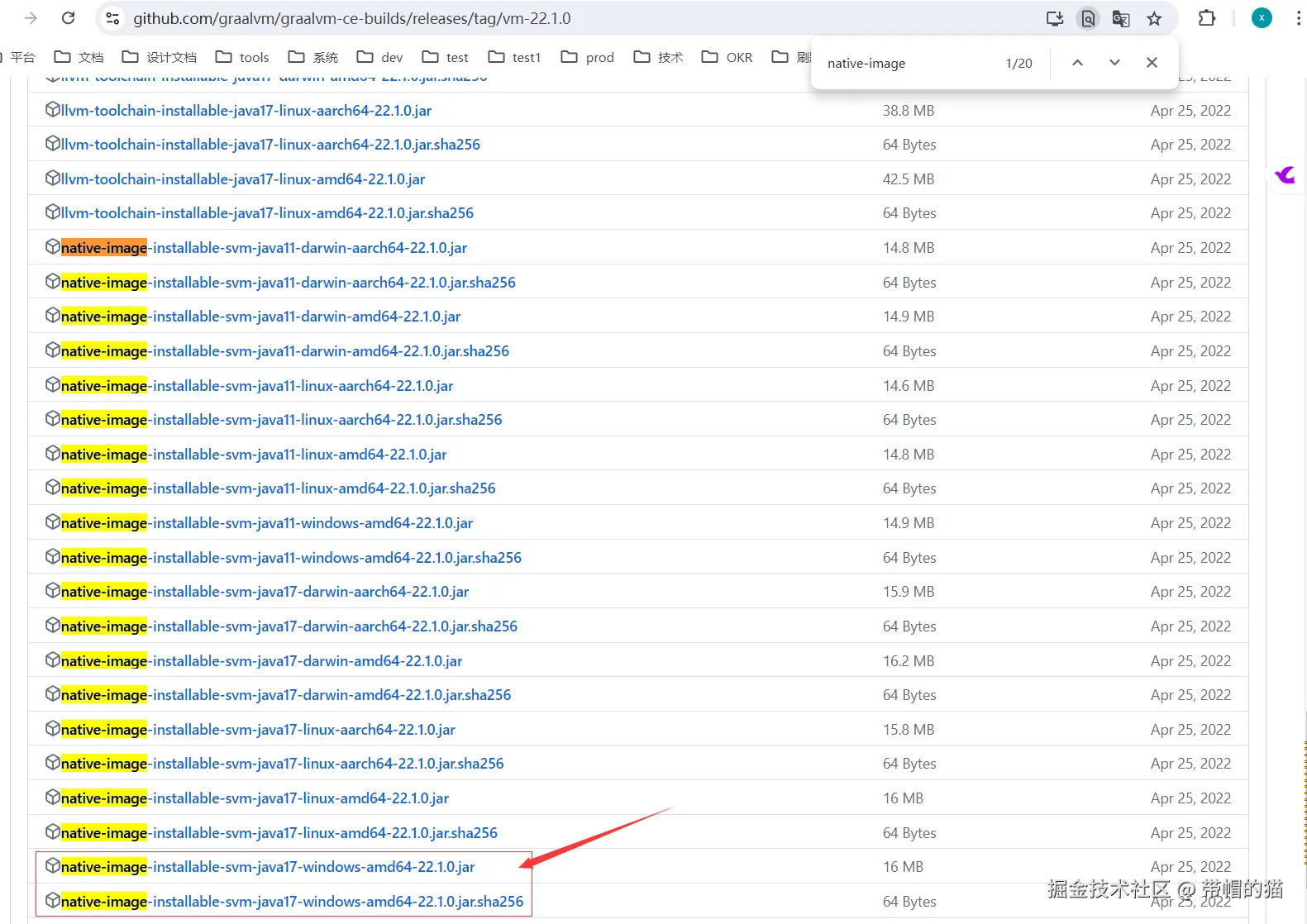The image size is (1307, 924).
Task: Download llvm-toolchain java17 linux-amd64 jar
Action: pyautogui.click(x=243, y=179)
